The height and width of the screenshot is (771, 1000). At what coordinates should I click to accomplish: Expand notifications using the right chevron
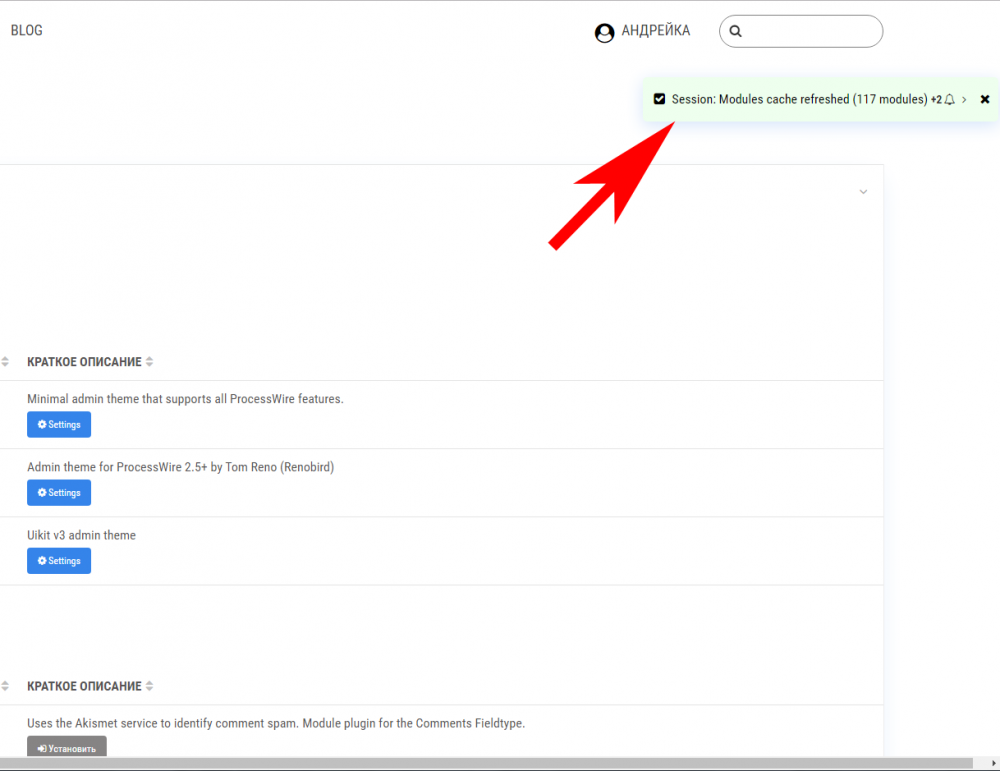(964, 100)
